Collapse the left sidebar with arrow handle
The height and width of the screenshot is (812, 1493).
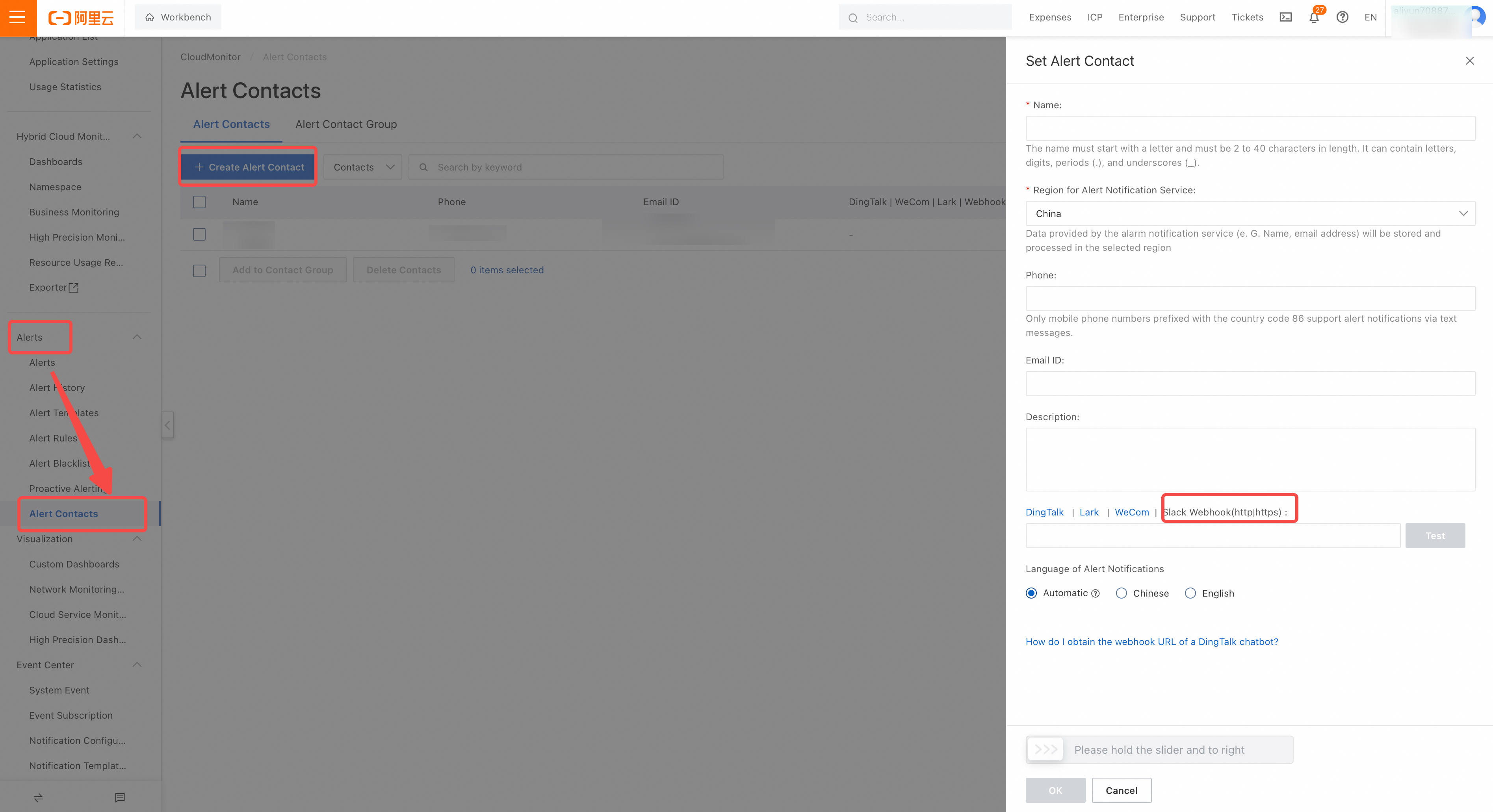pos(167,425)
